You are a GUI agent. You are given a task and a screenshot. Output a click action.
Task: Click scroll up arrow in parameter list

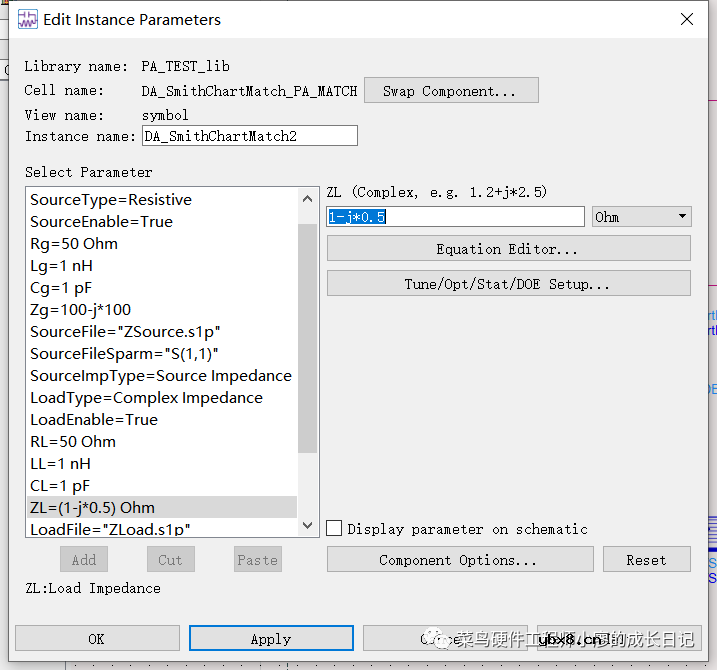(307, 199)
